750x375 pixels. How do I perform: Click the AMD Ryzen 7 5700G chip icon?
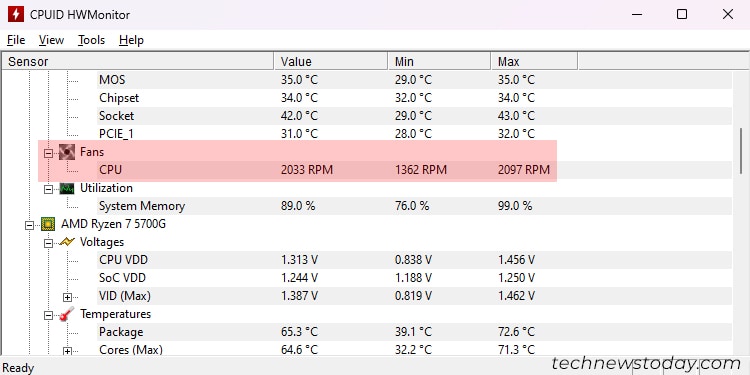[x=47, y=224]
